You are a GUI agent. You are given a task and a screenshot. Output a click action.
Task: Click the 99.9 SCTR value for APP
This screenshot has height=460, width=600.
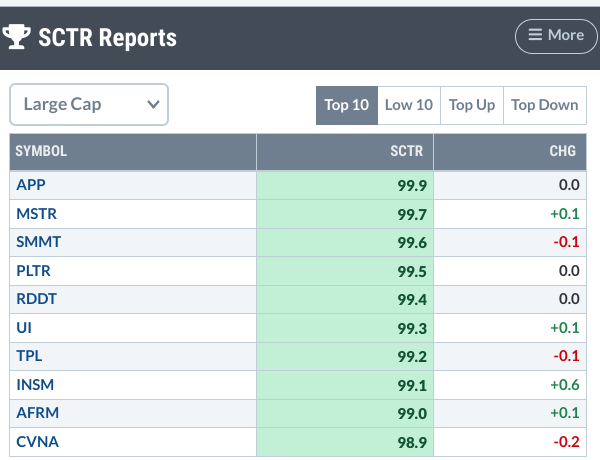coord(412,186)
